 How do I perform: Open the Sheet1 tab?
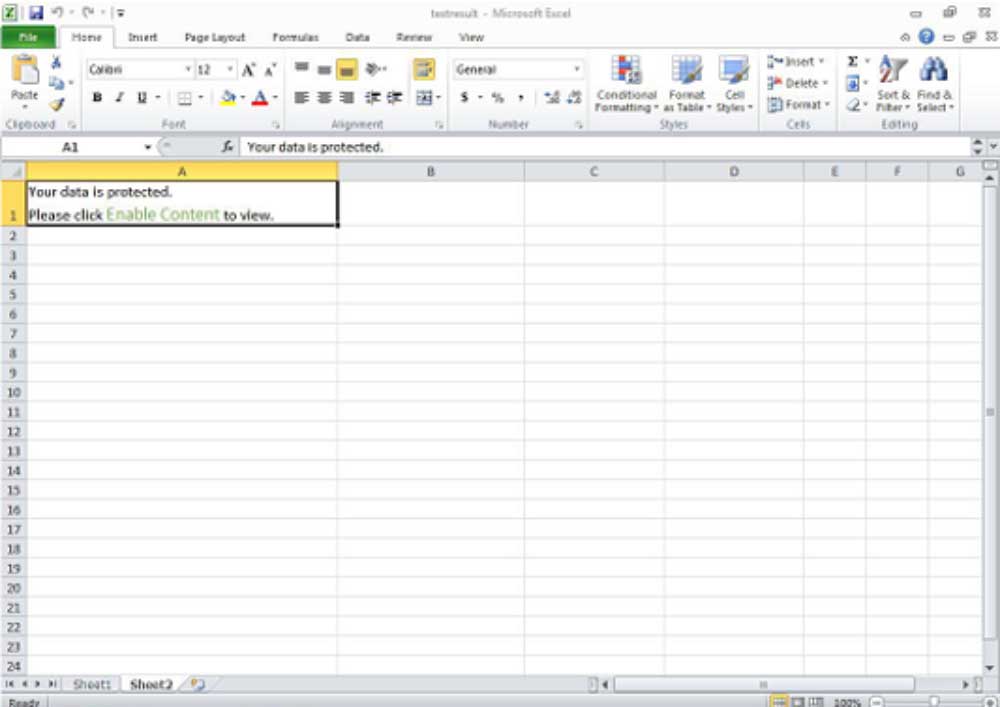click(x=91, y=685)
